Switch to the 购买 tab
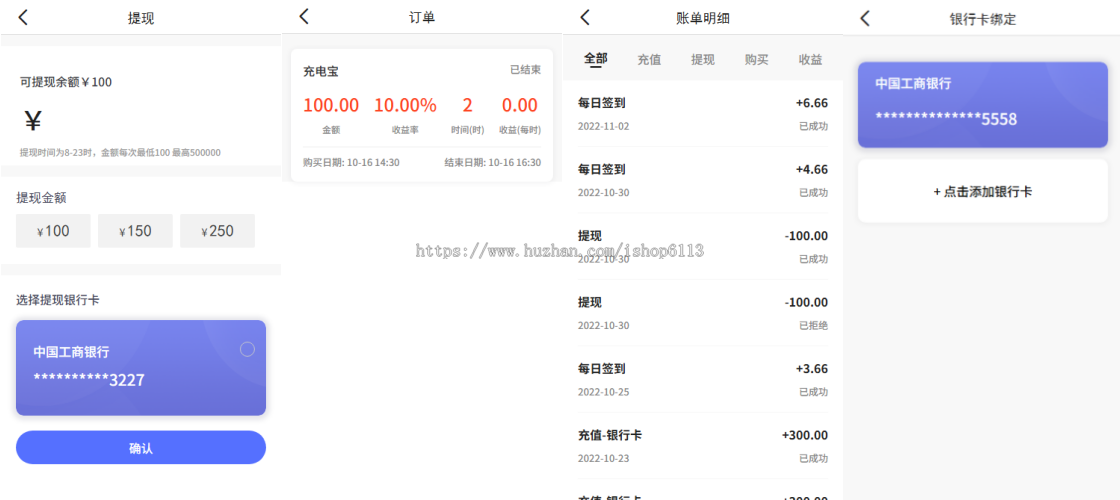1120x500 pixels. (756, 60)
